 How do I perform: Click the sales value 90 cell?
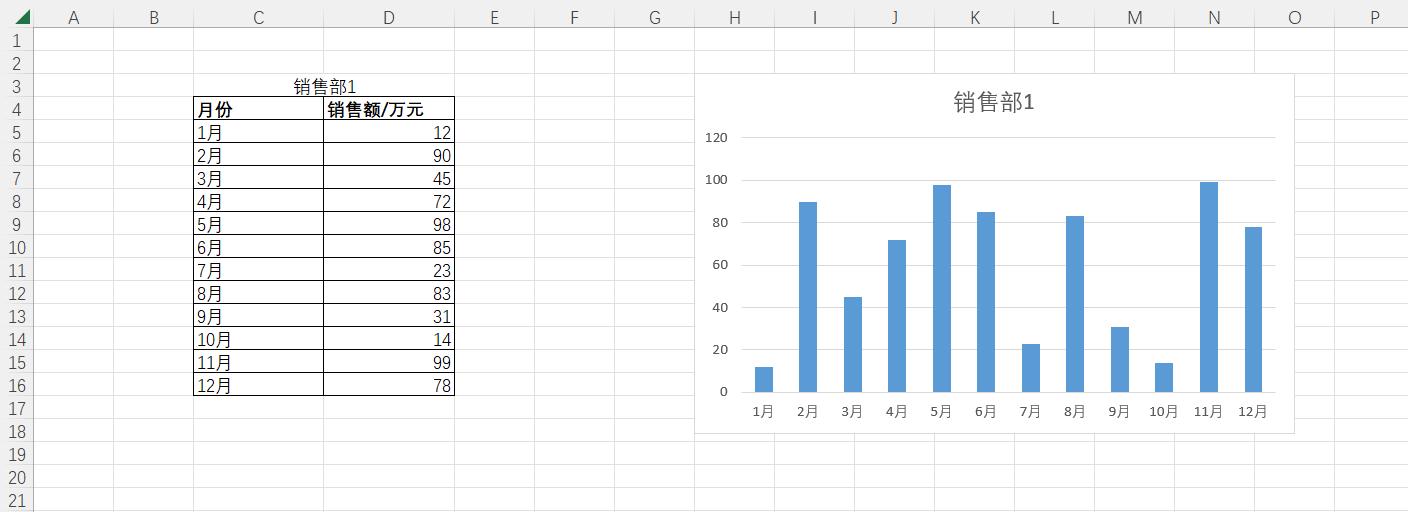click(x=388, y=155)
